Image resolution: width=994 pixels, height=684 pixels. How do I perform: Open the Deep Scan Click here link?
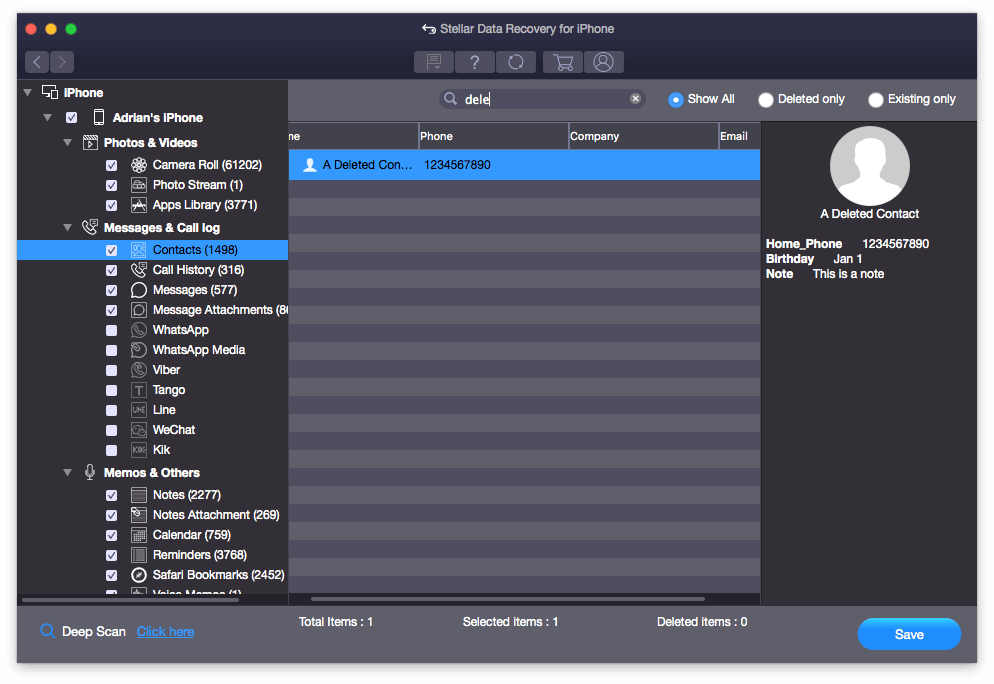point(165,631)
